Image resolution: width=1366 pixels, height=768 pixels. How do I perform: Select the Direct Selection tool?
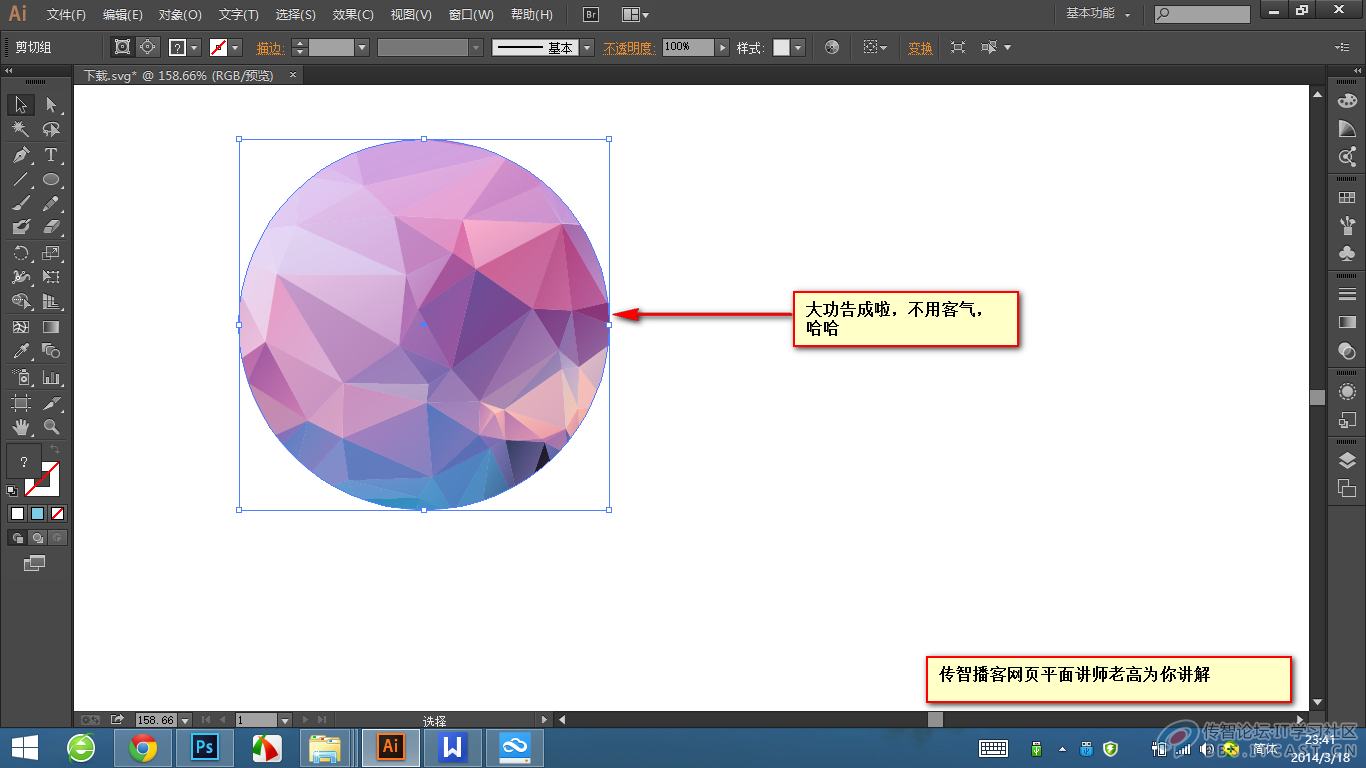pos(51,105)
